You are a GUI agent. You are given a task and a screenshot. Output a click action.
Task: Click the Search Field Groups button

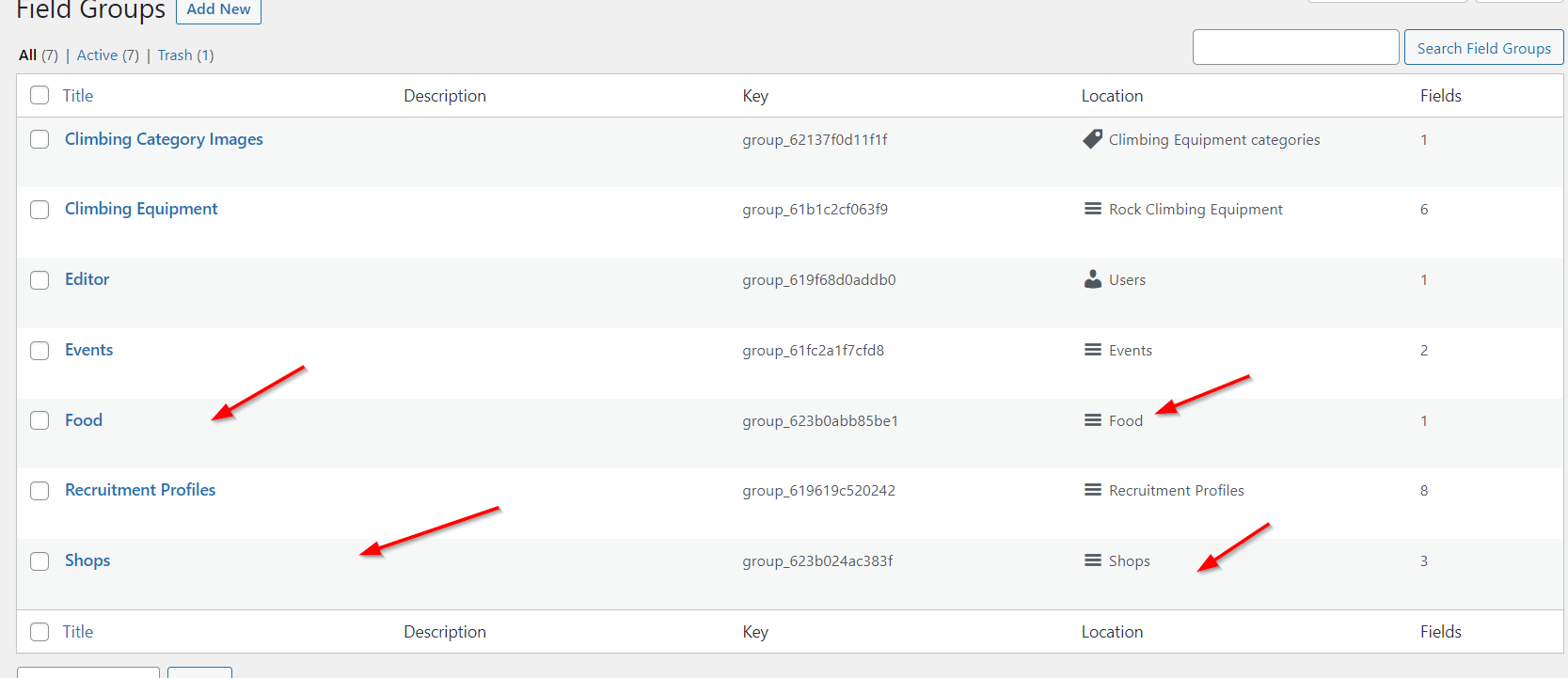point(1483,48)
